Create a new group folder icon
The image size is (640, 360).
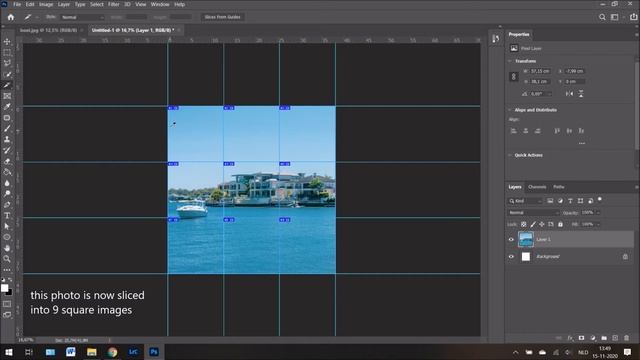tap(604, 338)
